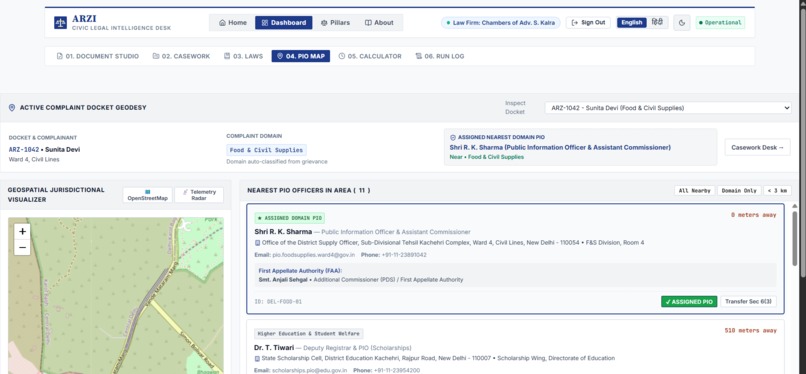Go to the Pillars page
The height and width of the screenshot is (374, 806).
pyautogui.click(x=335, y=23)
